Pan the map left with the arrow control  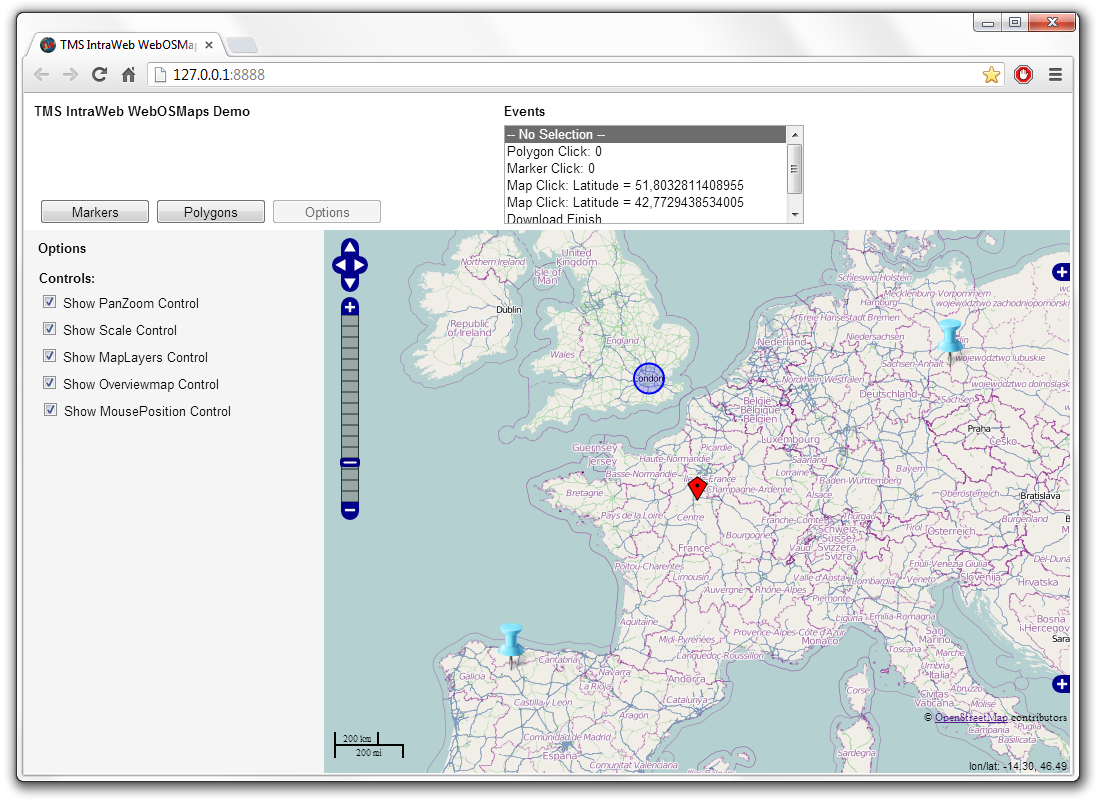(340, 265)
